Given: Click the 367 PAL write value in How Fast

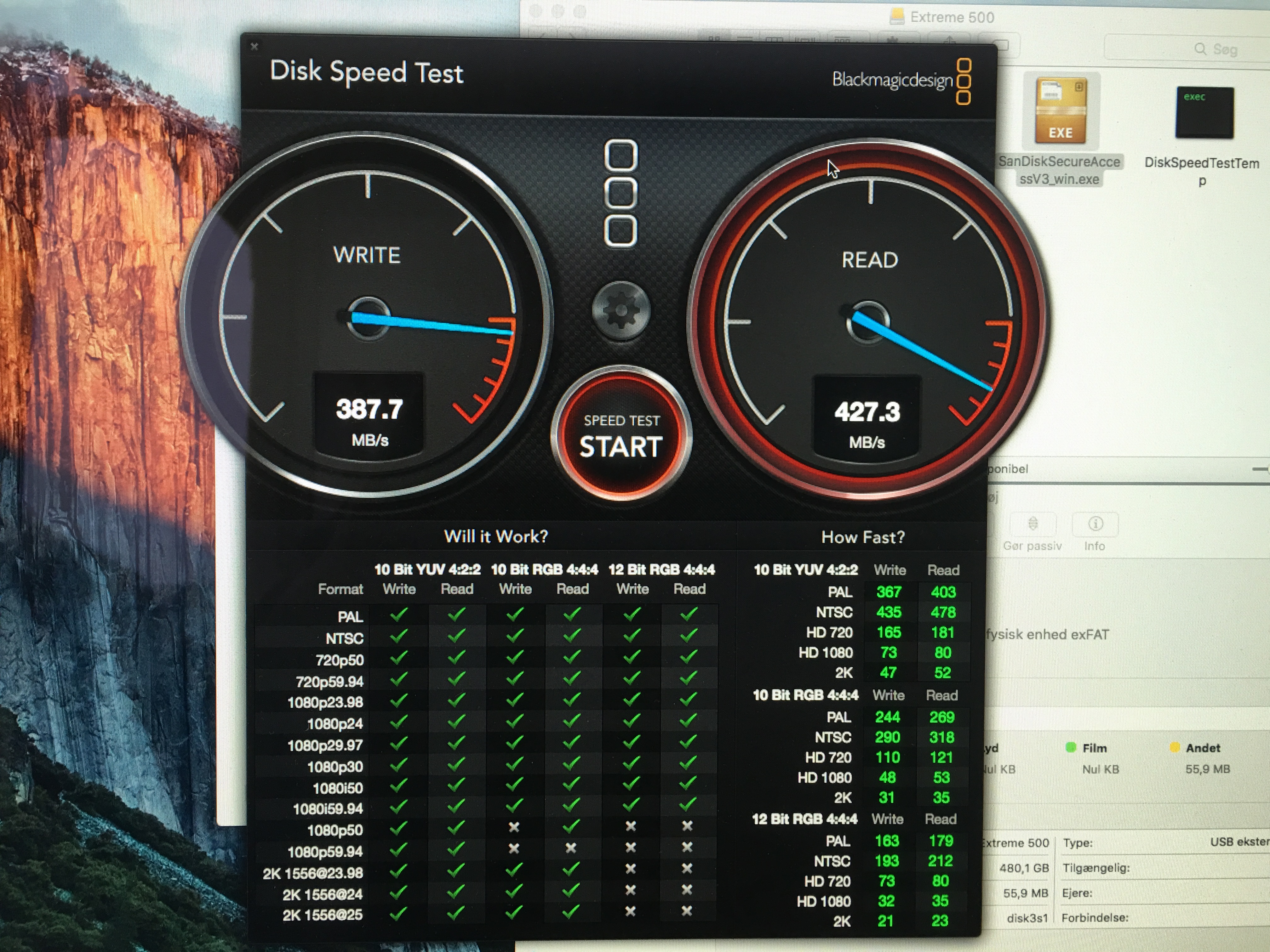Looking at the screenshot, I should (889, 592).
